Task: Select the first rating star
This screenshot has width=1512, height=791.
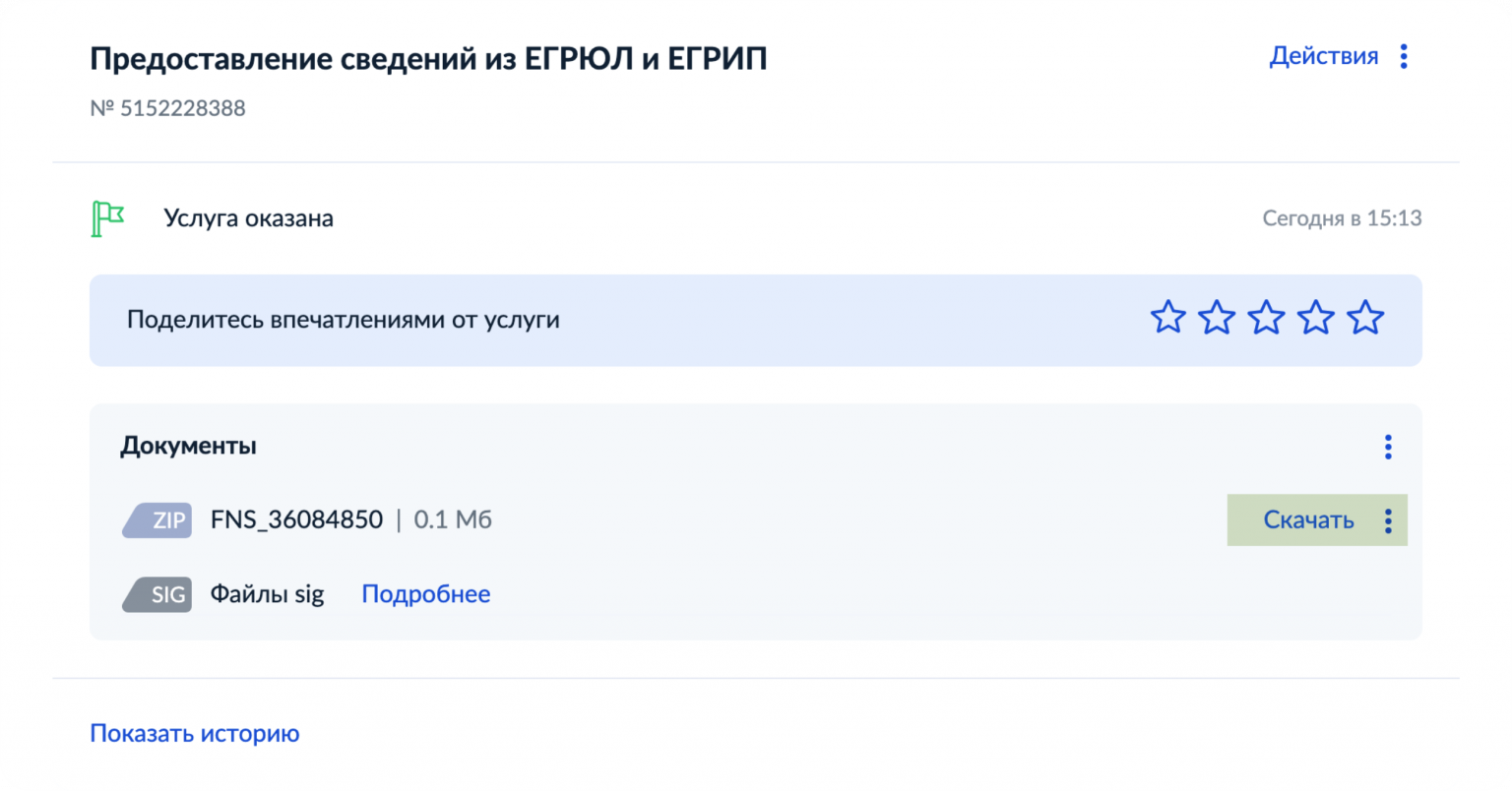Action: pyautogui.click(x=1167, y=318)
